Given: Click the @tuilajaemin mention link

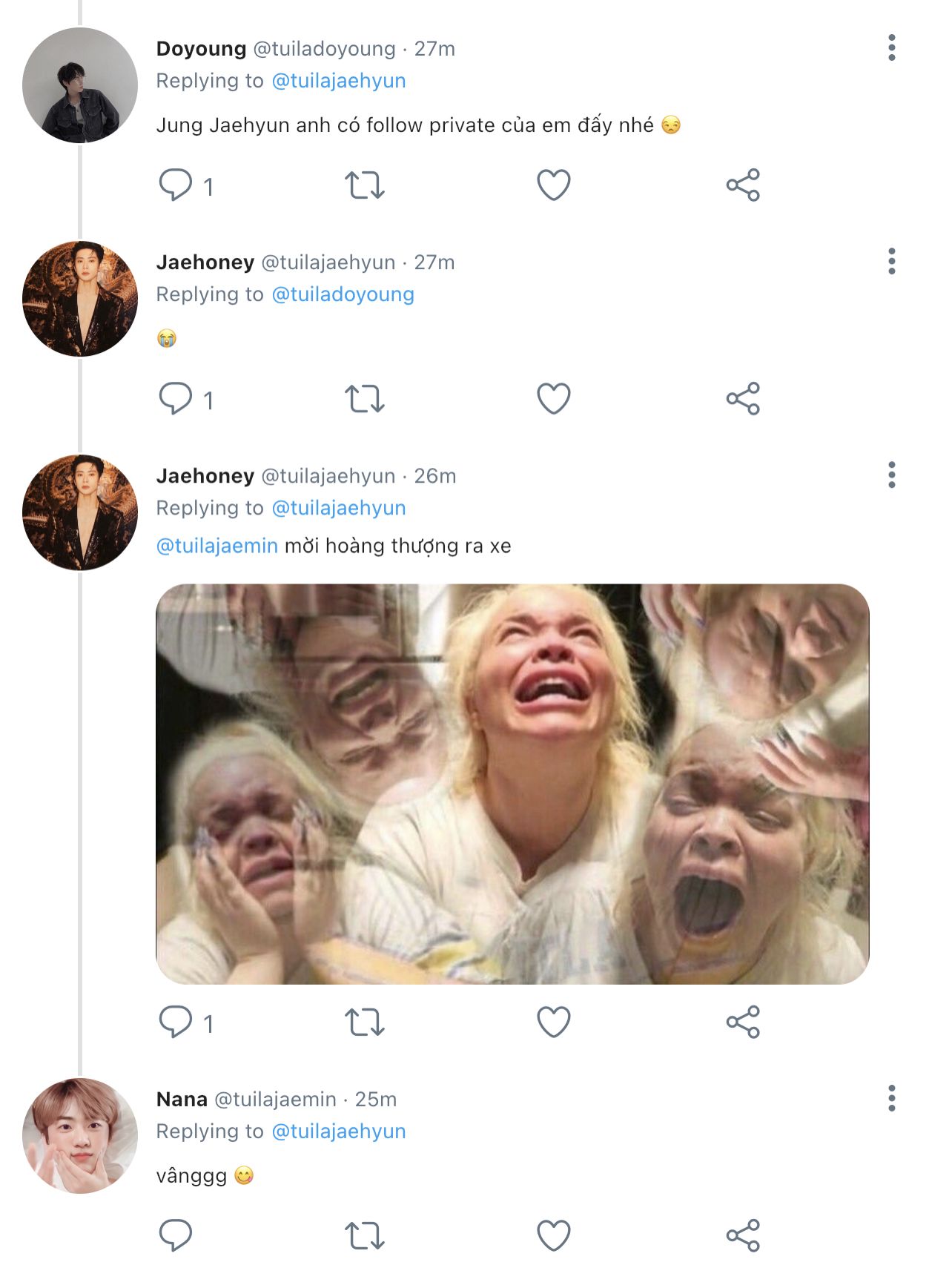Looking at the screenshot, I should [x=216, y=546].
